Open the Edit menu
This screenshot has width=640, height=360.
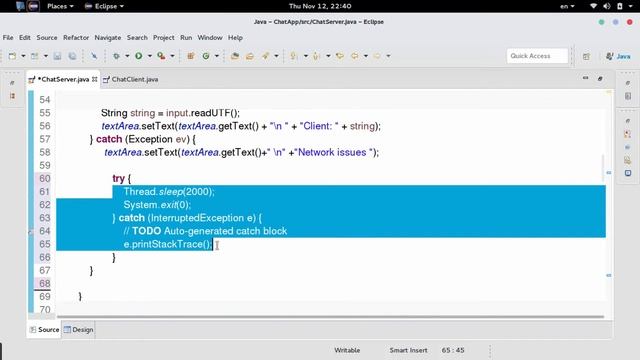24,38
